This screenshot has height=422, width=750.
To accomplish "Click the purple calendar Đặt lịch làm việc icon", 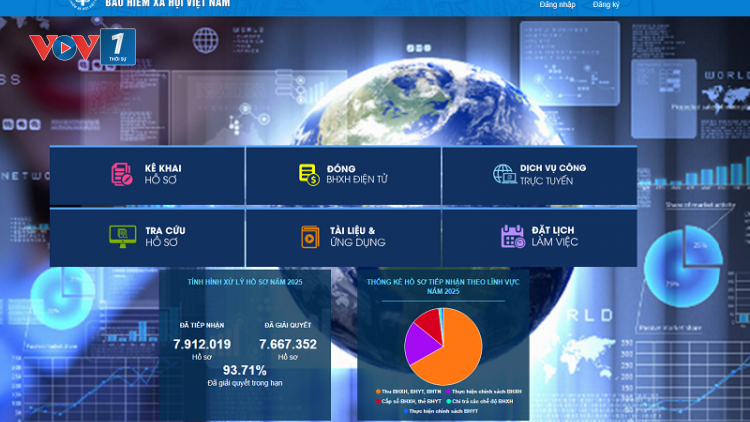I will click(x=513, y=236).
